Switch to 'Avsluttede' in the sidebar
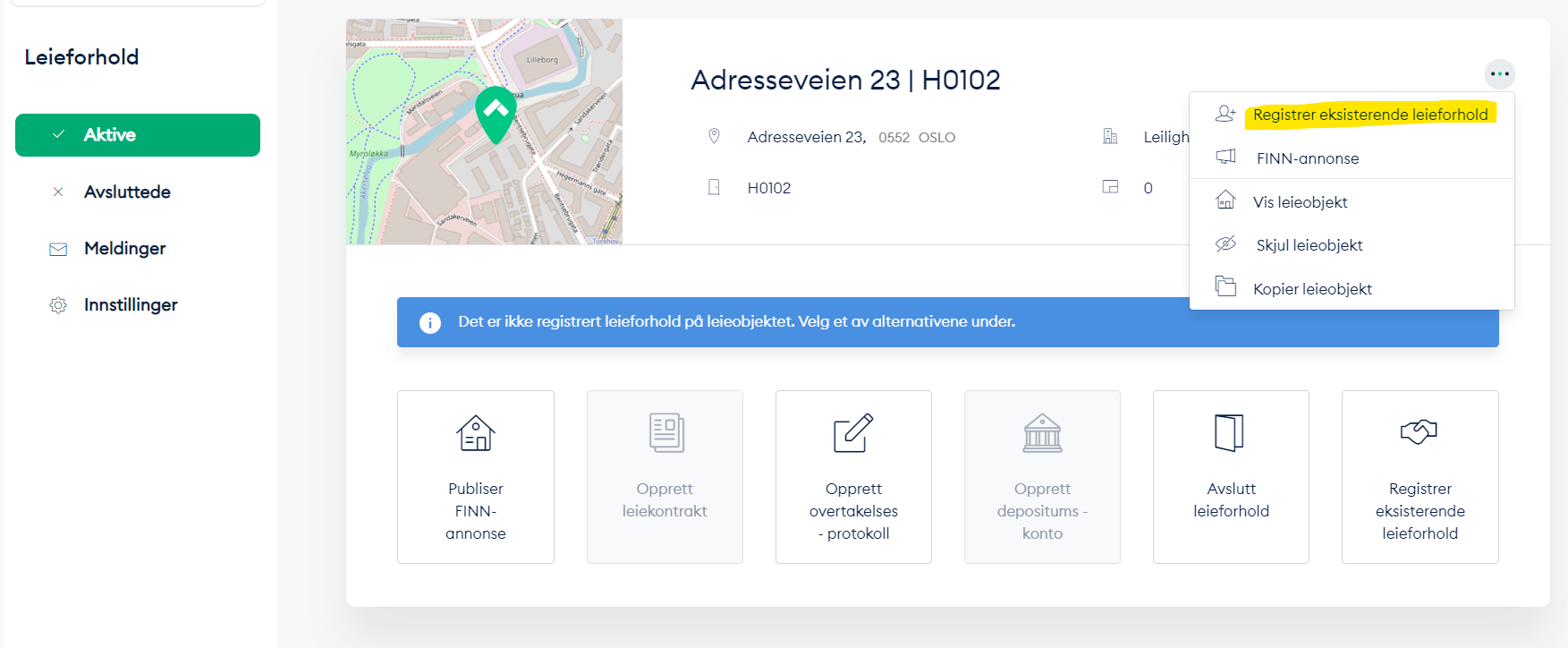Image resolution: width=1568 pixels, height=648 pixels. (x=126, y=192)
